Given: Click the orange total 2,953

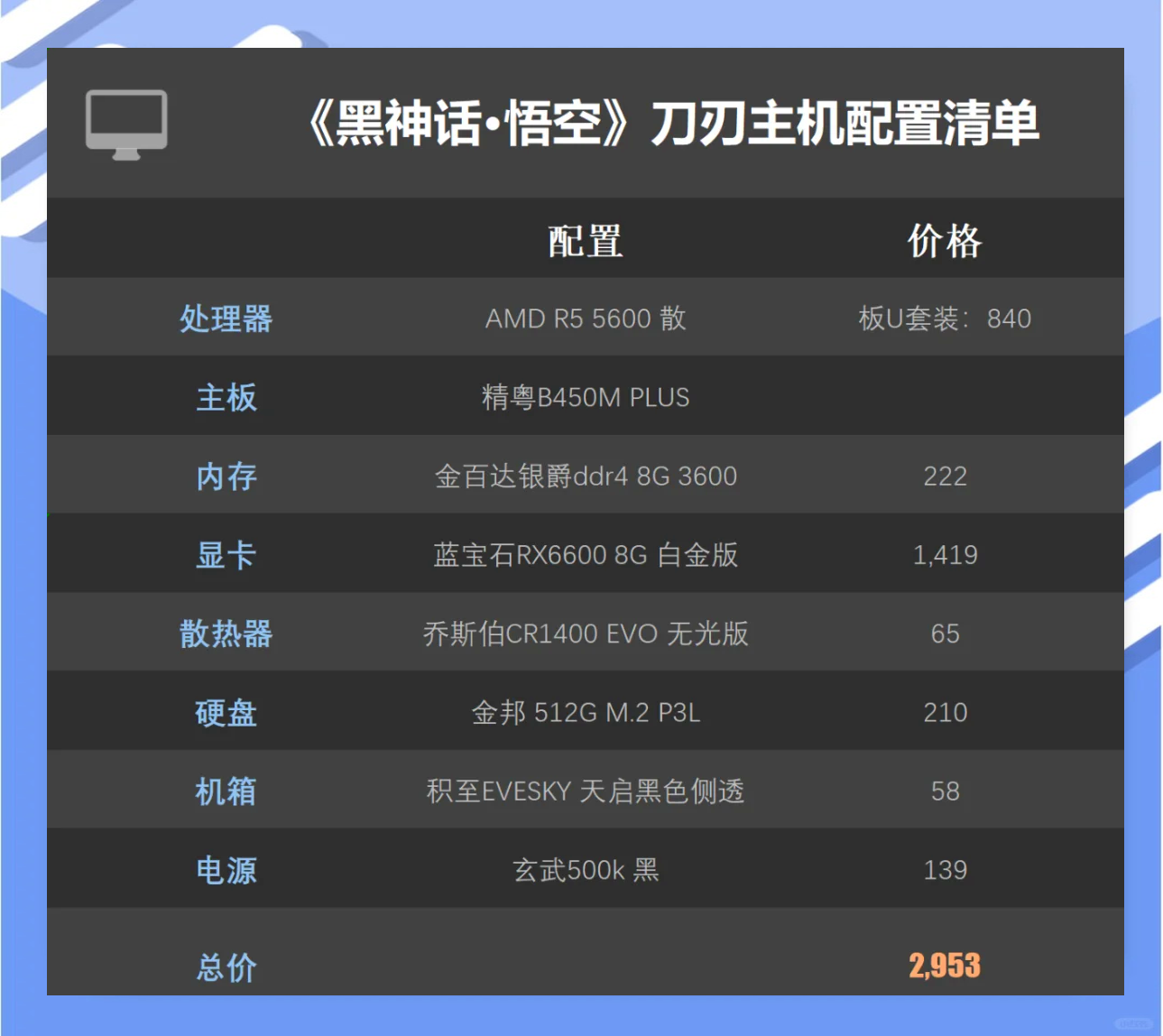Looking at the screenshot, I should [945, 966].
